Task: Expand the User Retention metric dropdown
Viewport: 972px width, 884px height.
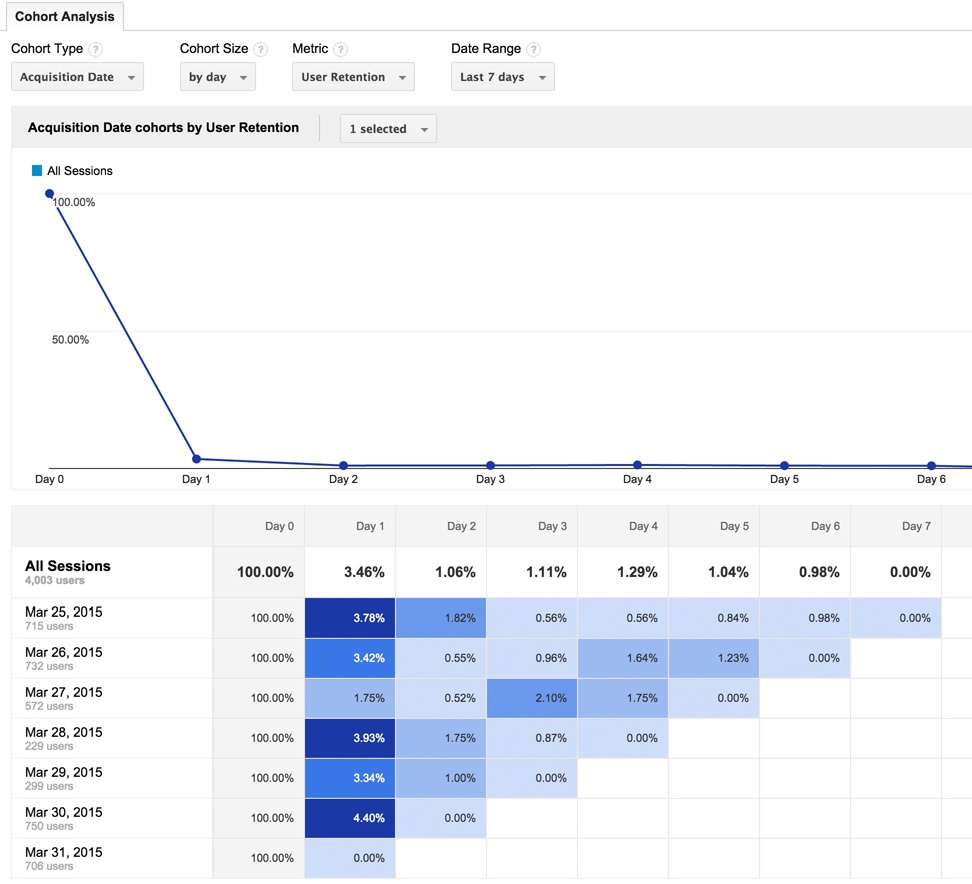Action: point(352,77)
